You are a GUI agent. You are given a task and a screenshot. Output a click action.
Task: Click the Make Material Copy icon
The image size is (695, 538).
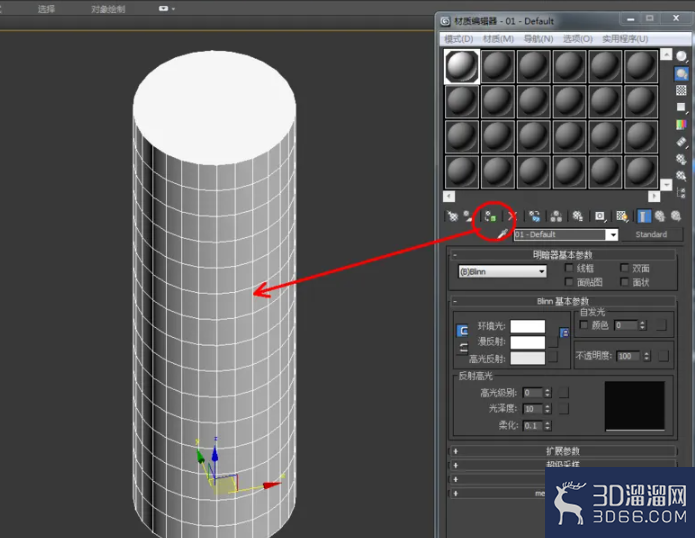pyautogui.click(x=535, y=216)
